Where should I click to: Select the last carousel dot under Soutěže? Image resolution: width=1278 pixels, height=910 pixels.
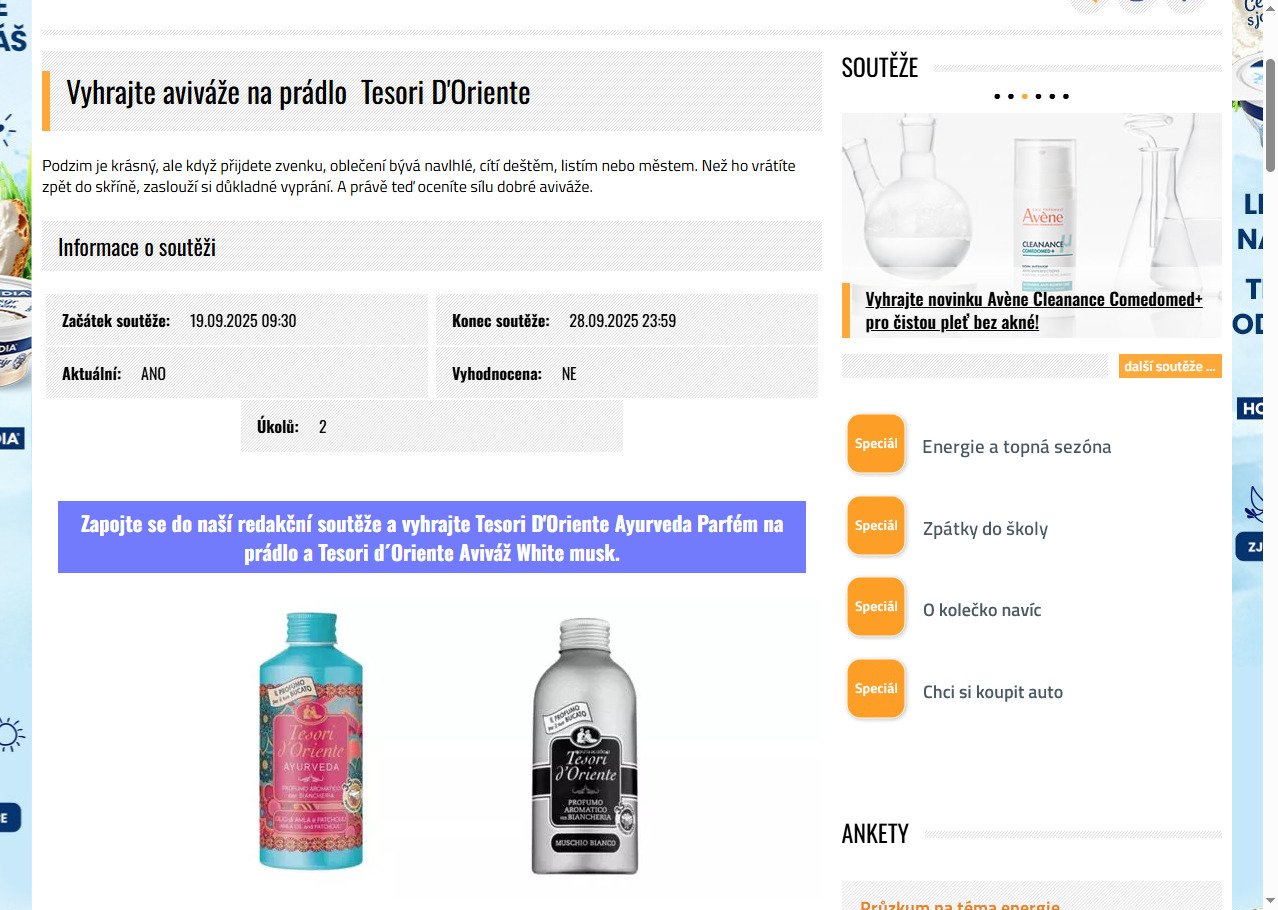pos(1066,97)
